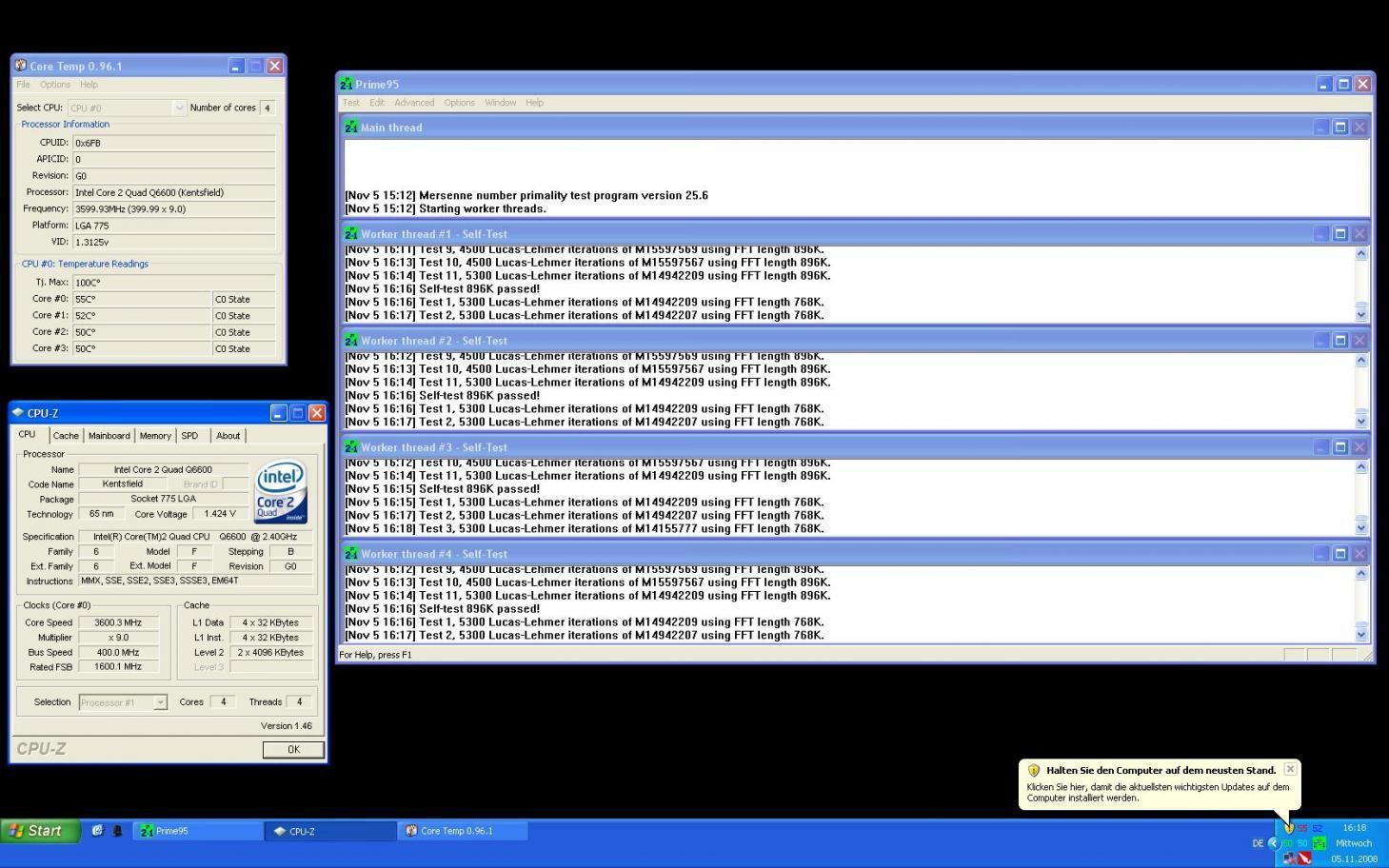Click the Core Speed value 3600.3 MHz
Image resolution: width=1389 pixels, height=868 pixels.
pyautogui.click(x=118, y=622)
